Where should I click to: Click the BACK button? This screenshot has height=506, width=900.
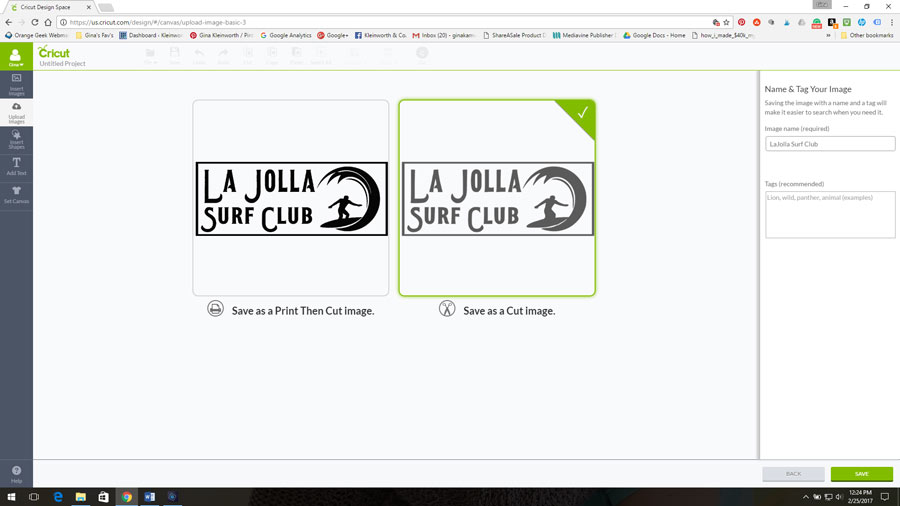(x=793, y=474)
